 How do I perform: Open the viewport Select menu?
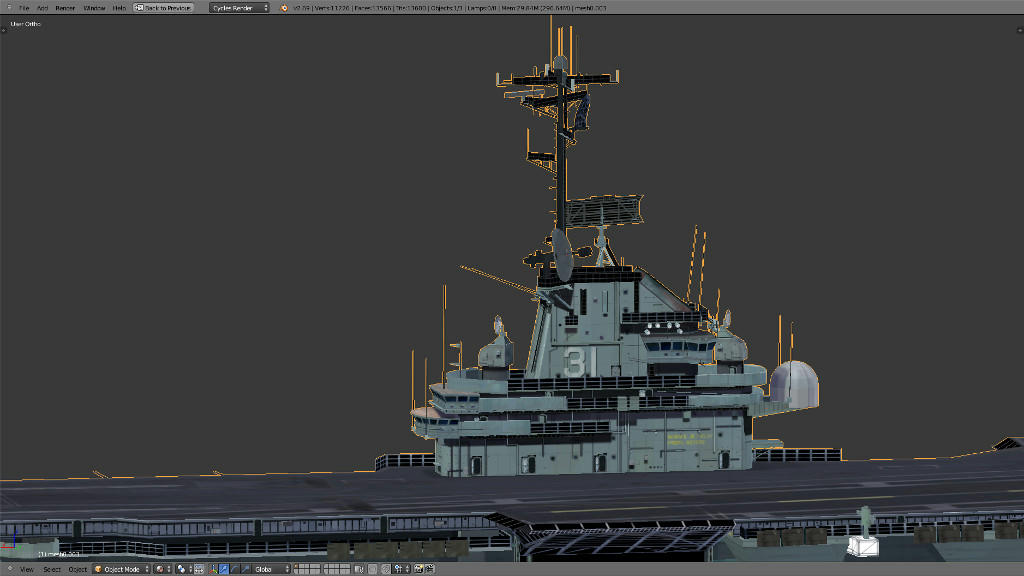pos(52,569)
